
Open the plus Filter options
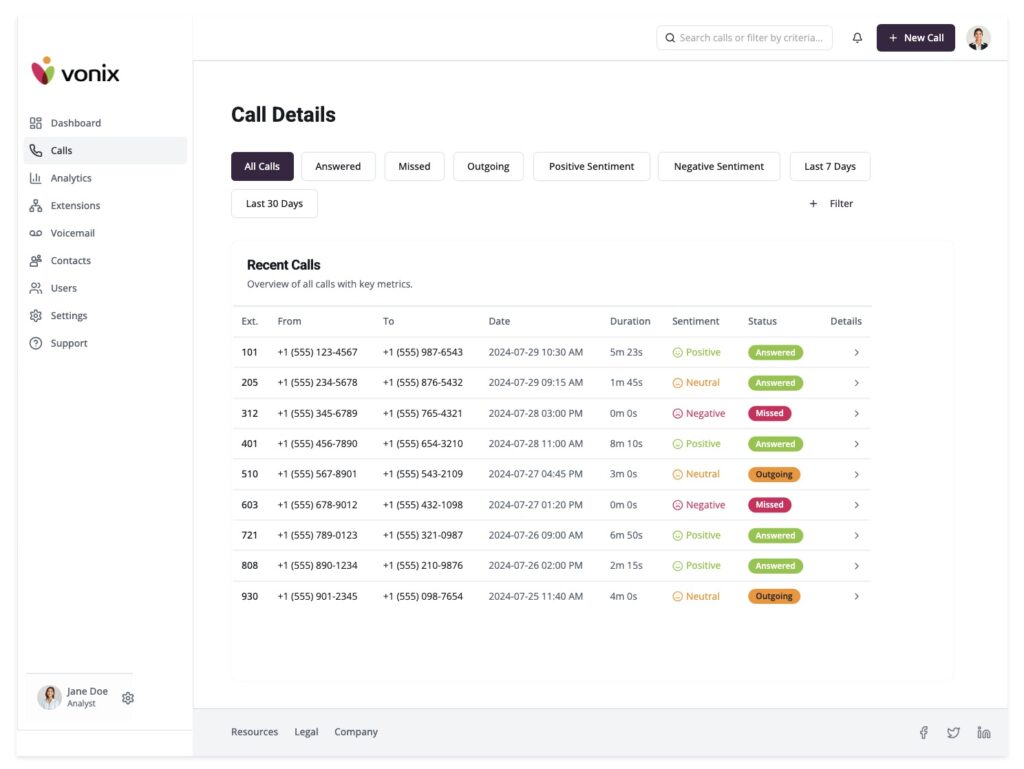(831, 204)
